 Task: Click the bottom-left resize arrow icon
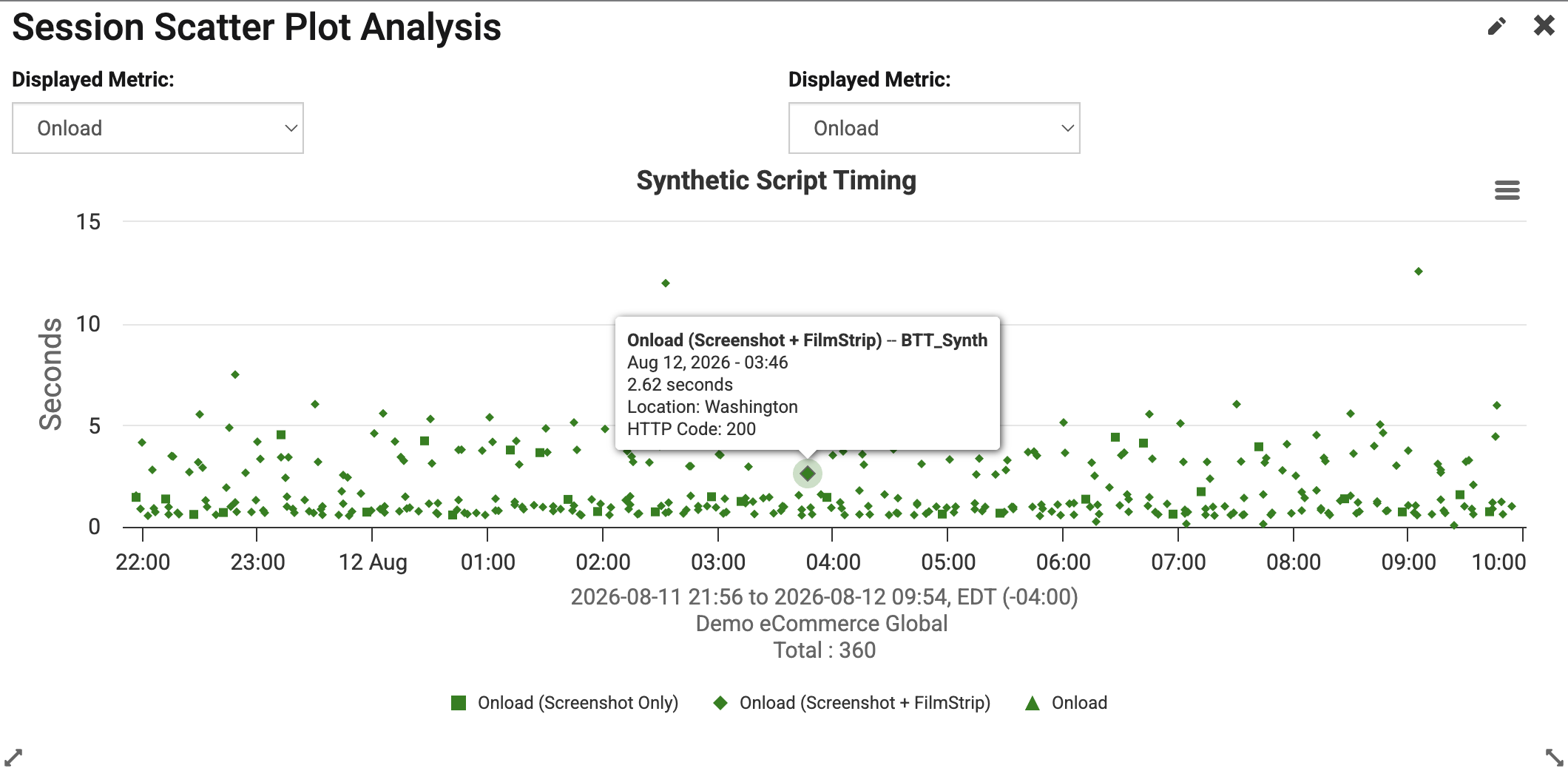coord(13,757)
